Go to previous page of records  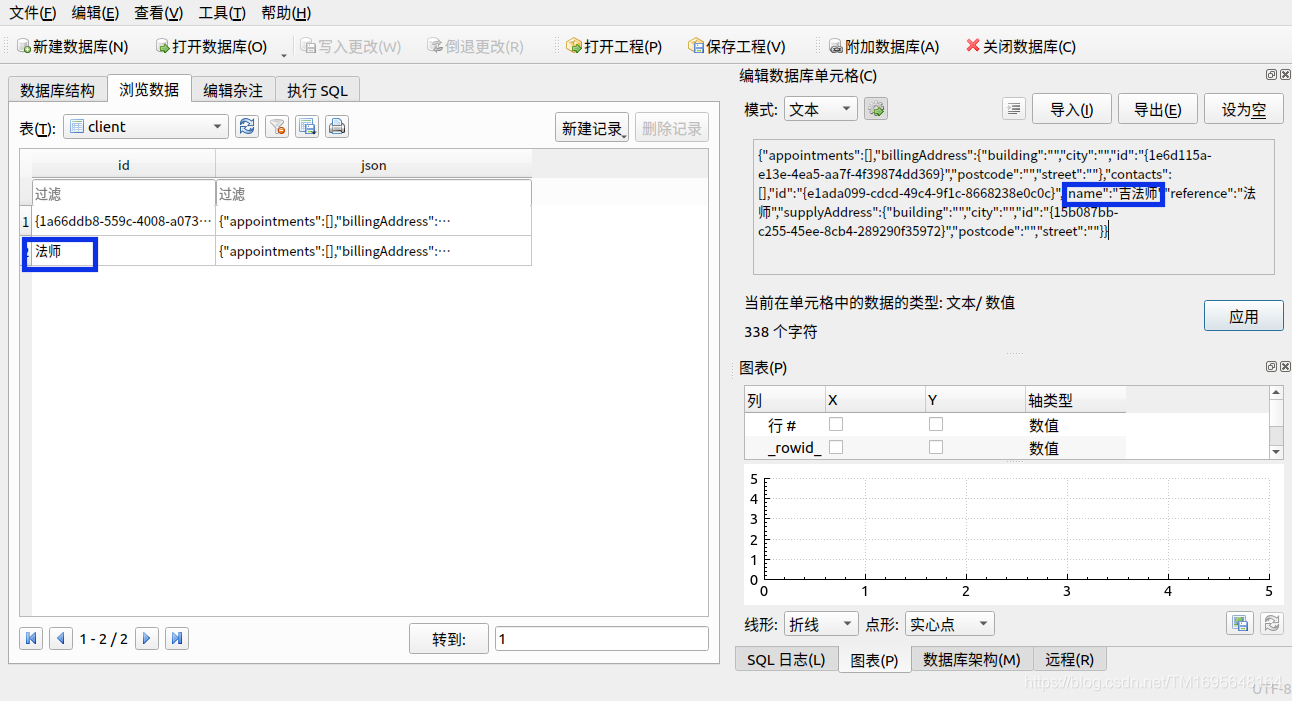point(61,638)
